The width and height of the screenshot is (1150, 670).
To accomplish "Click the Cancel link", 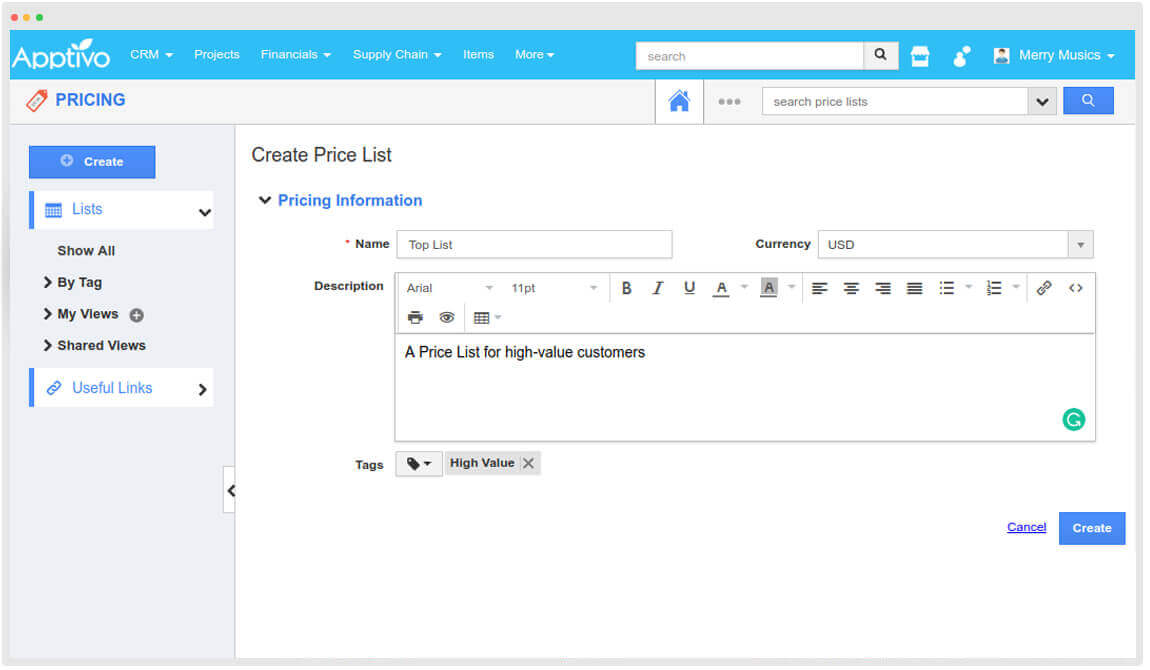I will 1026,527.
